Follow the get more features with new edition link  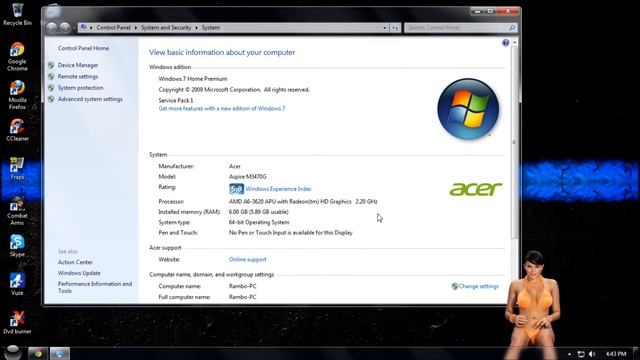tap(222, 109)
